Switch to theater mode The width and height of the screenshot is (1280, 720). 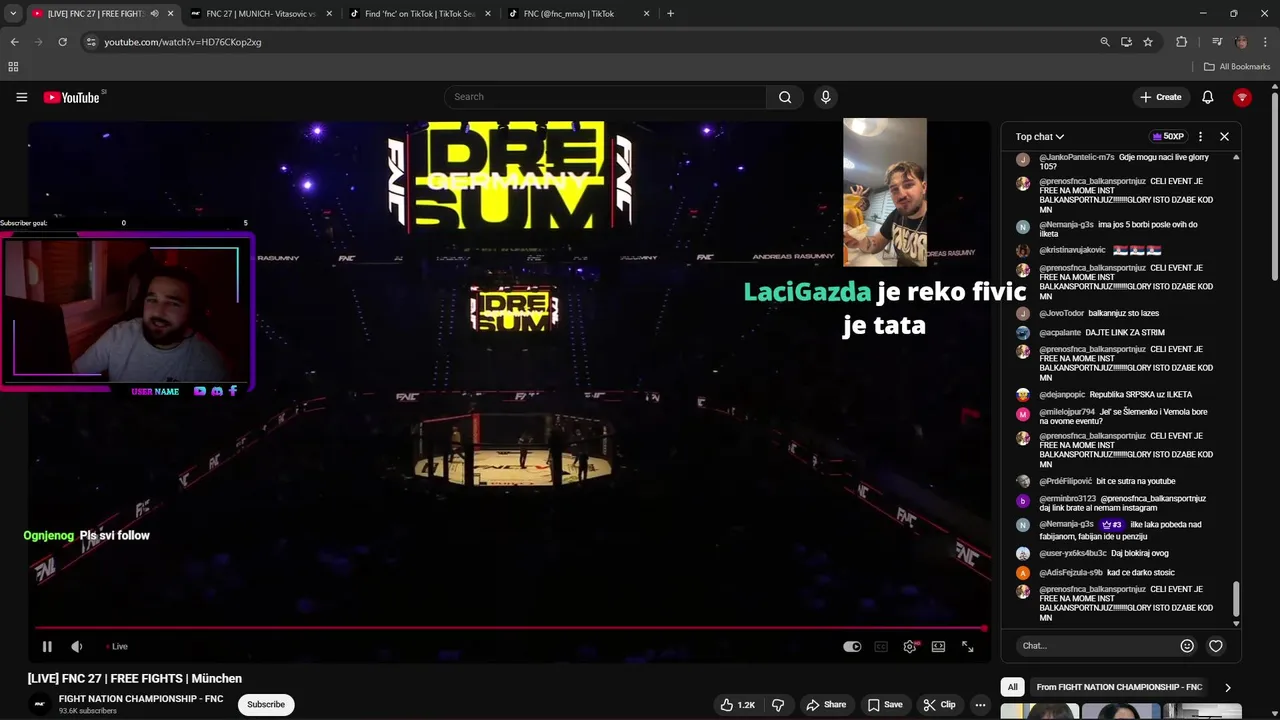pos(938,646)
